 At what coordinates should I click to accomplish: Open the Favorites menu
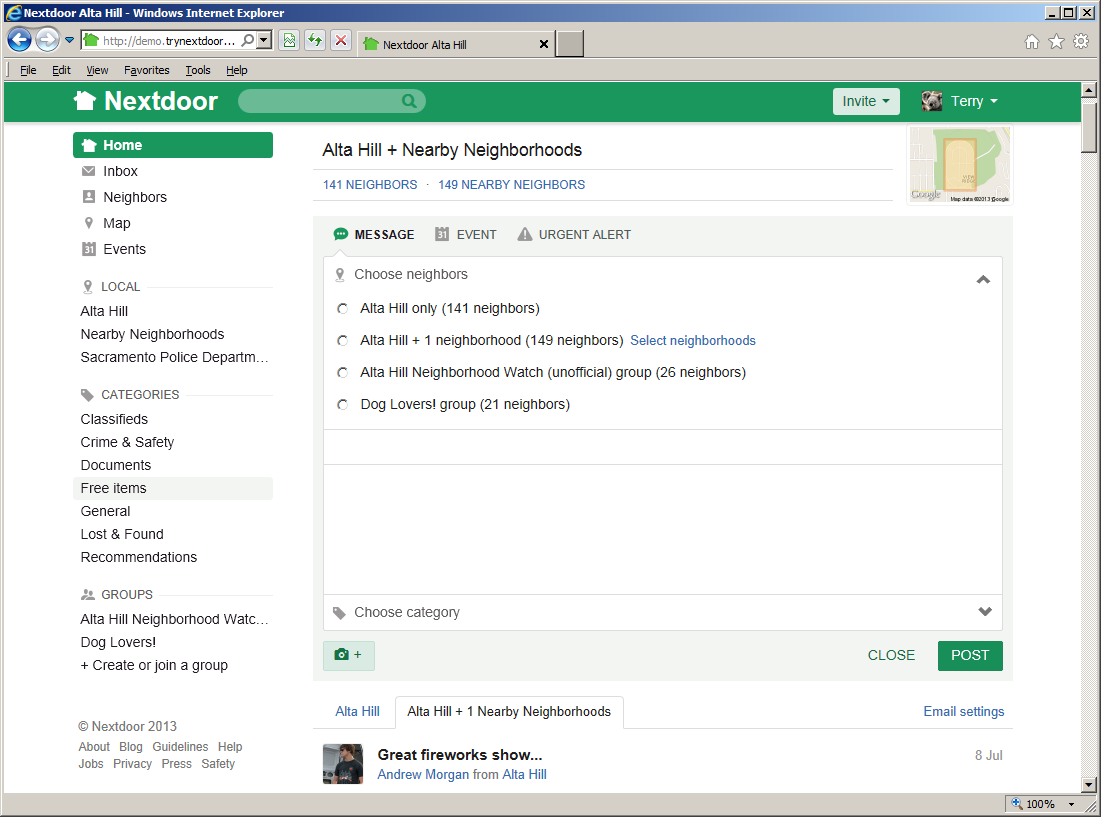(x=147, y=70)
